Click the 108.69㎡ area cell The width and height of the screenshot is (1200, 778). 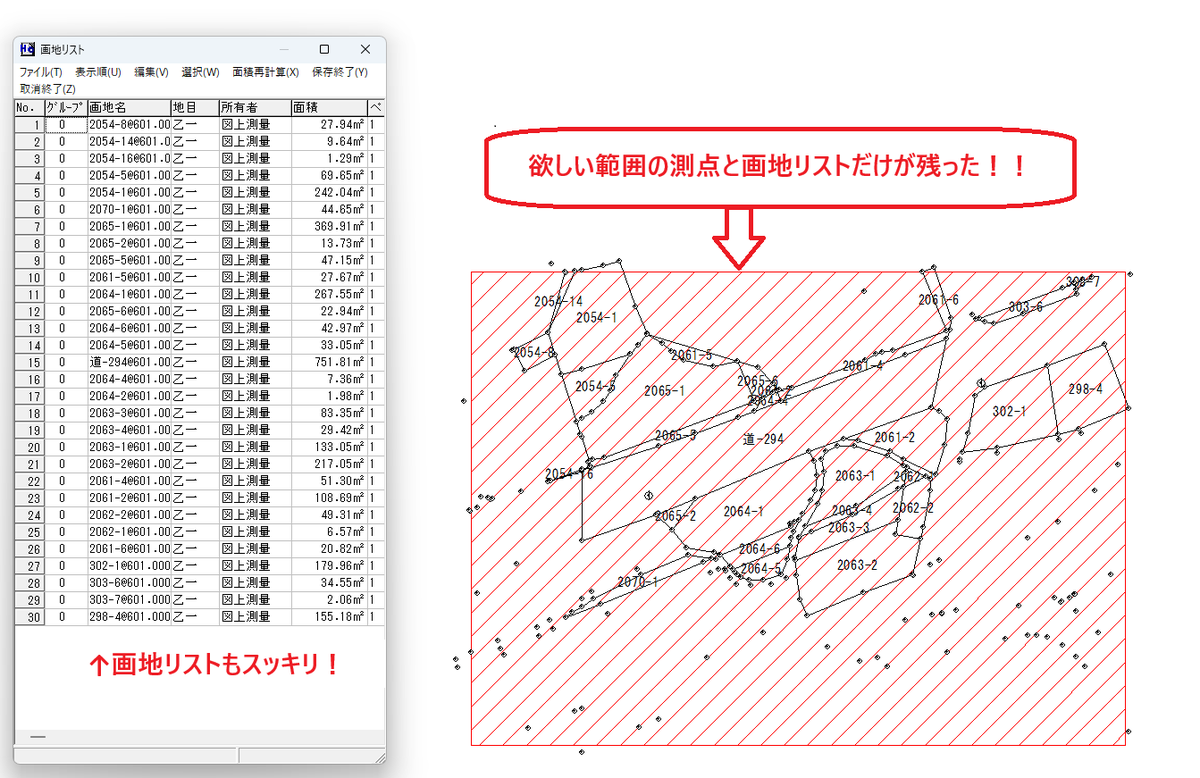[x=329, y=498]
